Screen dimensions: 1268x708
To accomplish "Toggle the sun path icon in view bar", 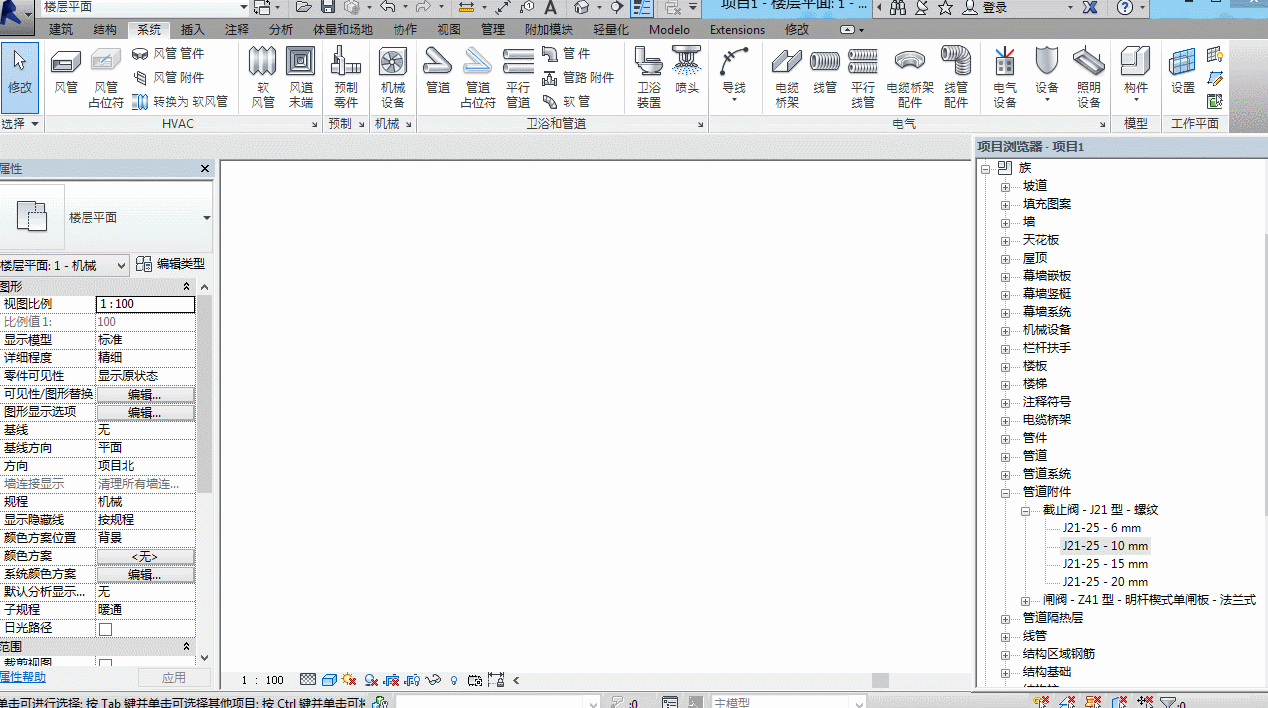I will pos(349,680).
